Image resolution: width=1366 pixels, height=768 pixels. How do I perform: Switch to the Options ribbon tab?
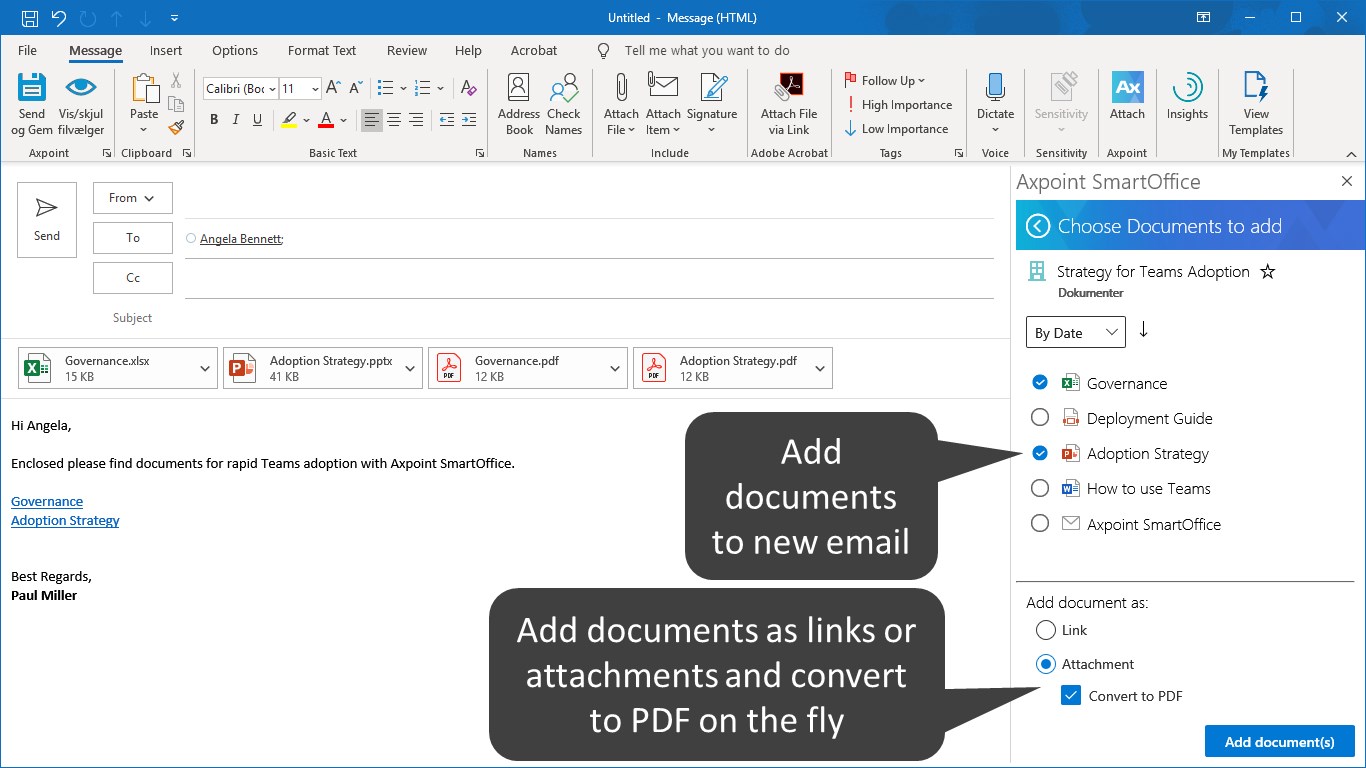click(x=235, y=50)
